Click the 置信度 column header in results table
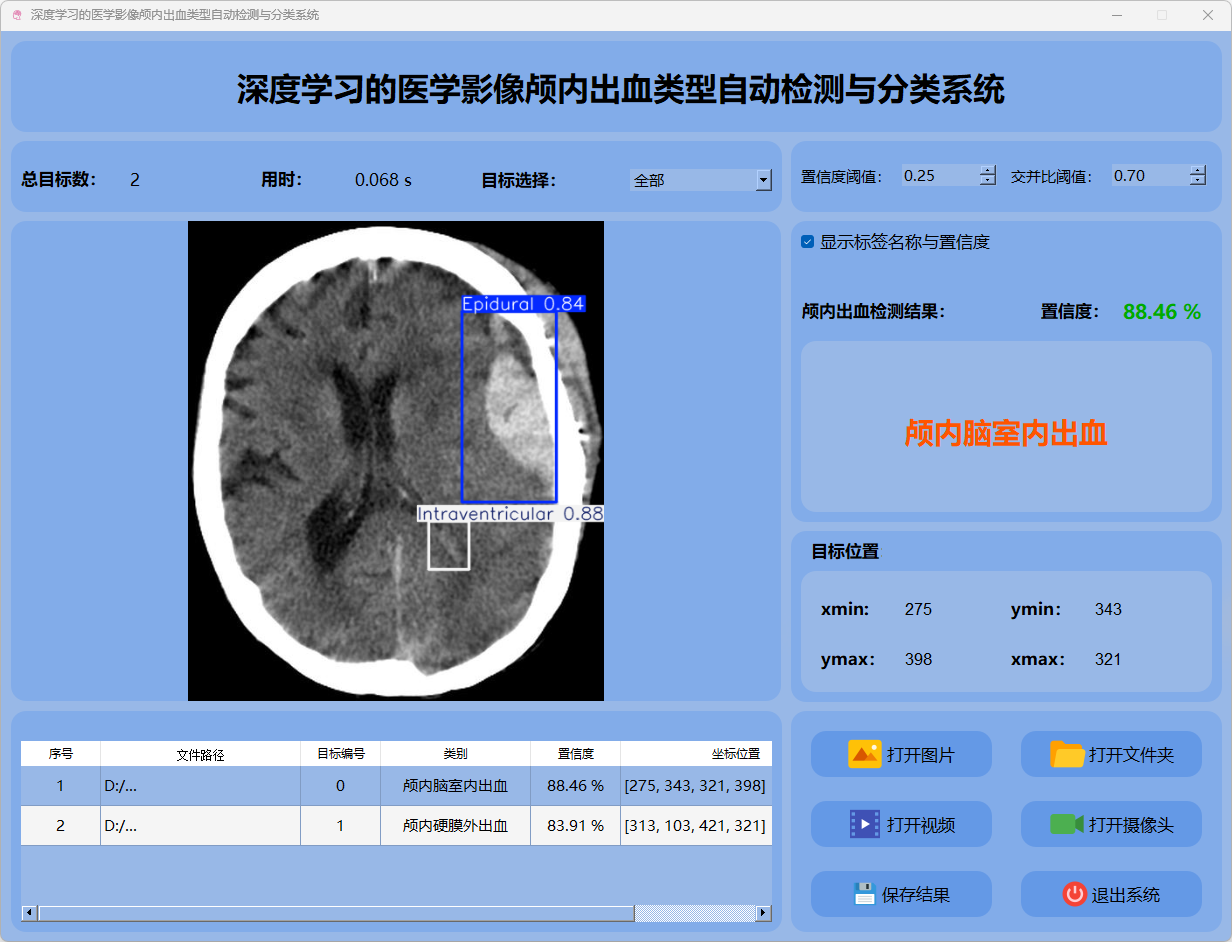The width and height of the screenshot is (1232, 942). (575, 754)
